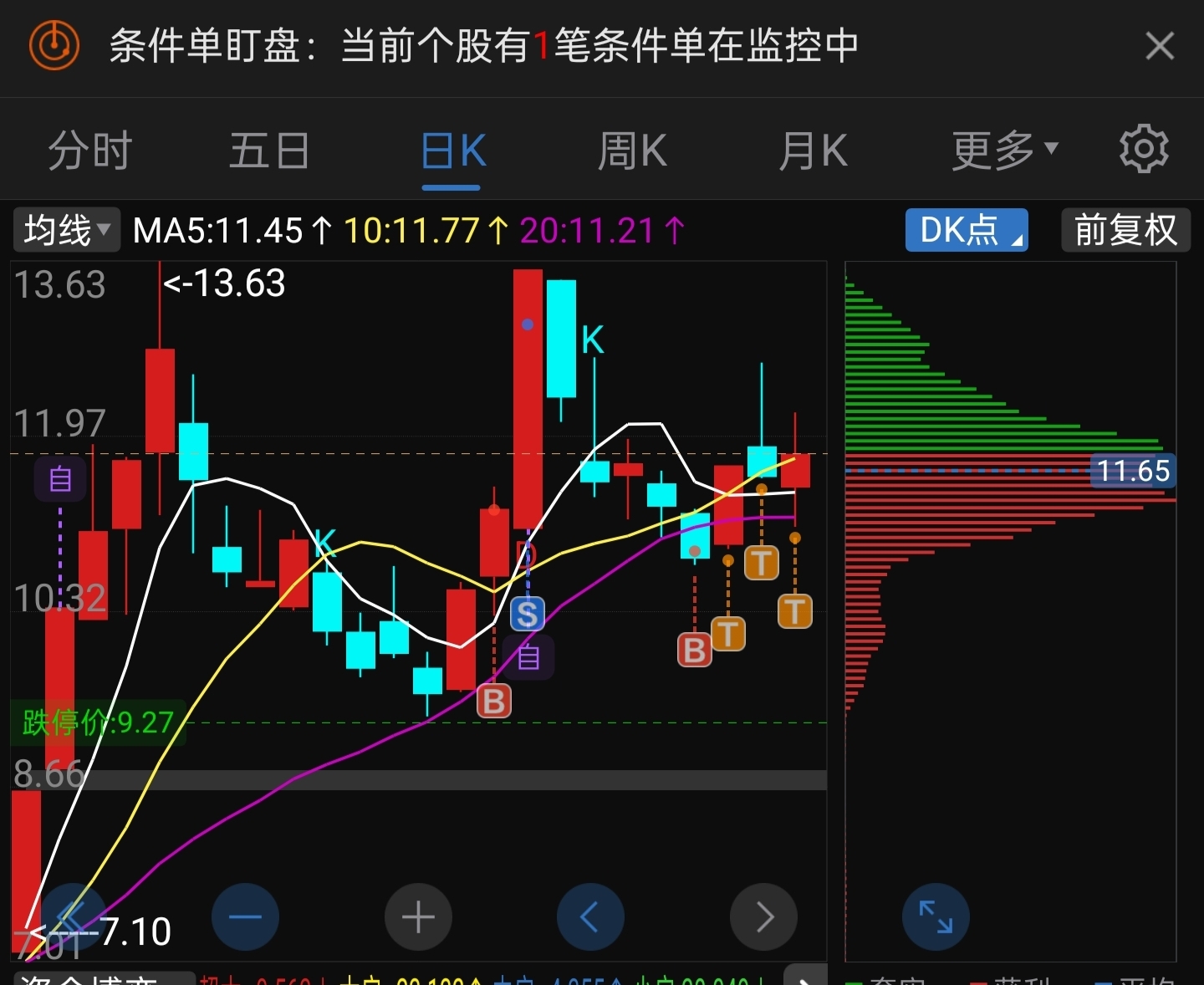Viewport: 1204px width, 985px height.
Task: Tap the 8.66 axis price label
Action: pos(48,774)
